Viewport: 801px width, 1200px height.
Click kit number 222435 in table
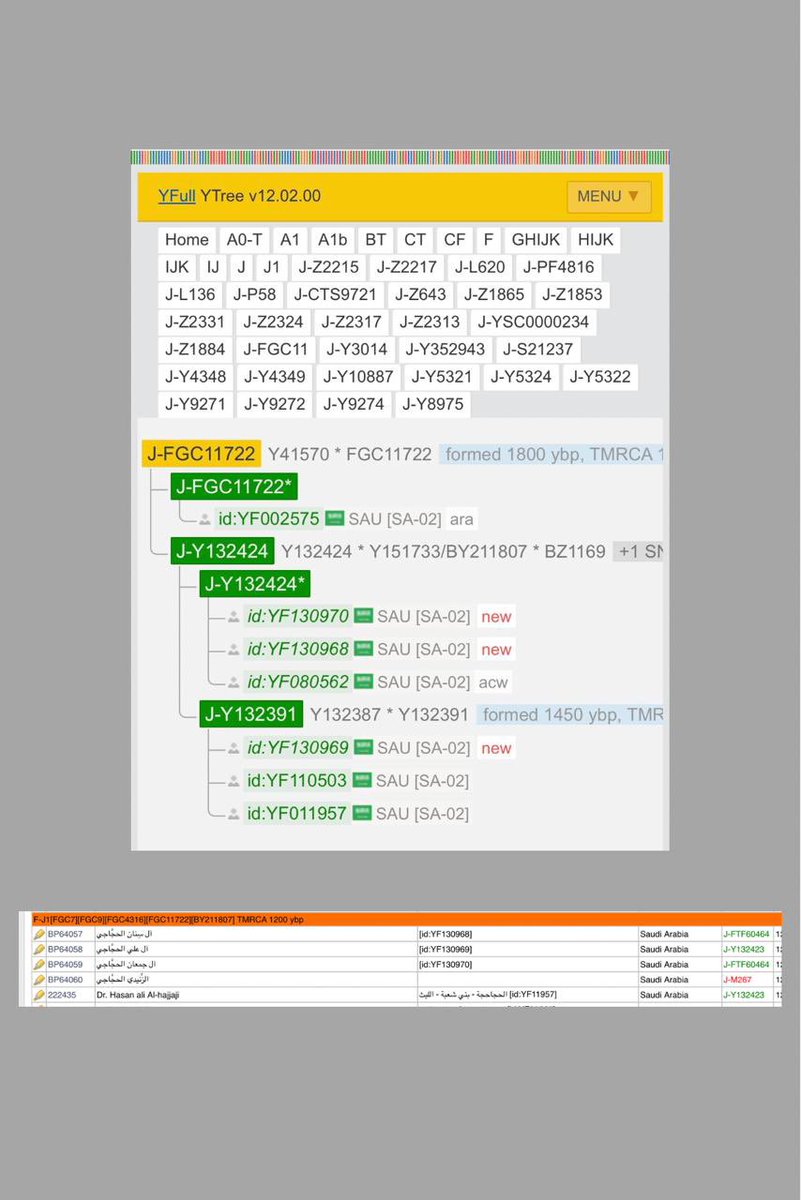click(61, 995)
